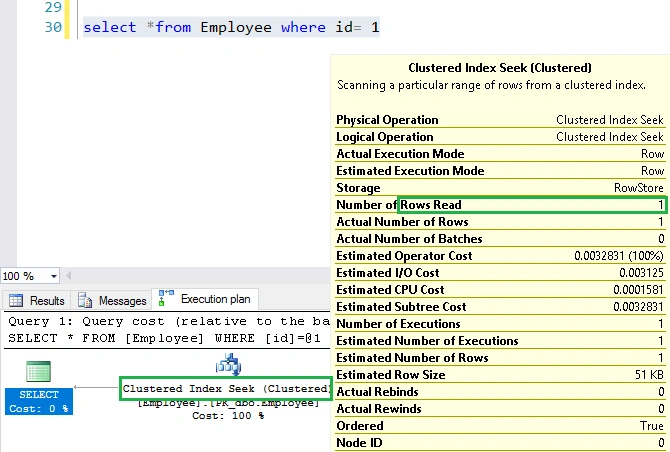Click the Estimated Operator Cost value 0.0032831 (100%)
The height and width of the screenshot is (452, 670).
(x=619, y=256)
